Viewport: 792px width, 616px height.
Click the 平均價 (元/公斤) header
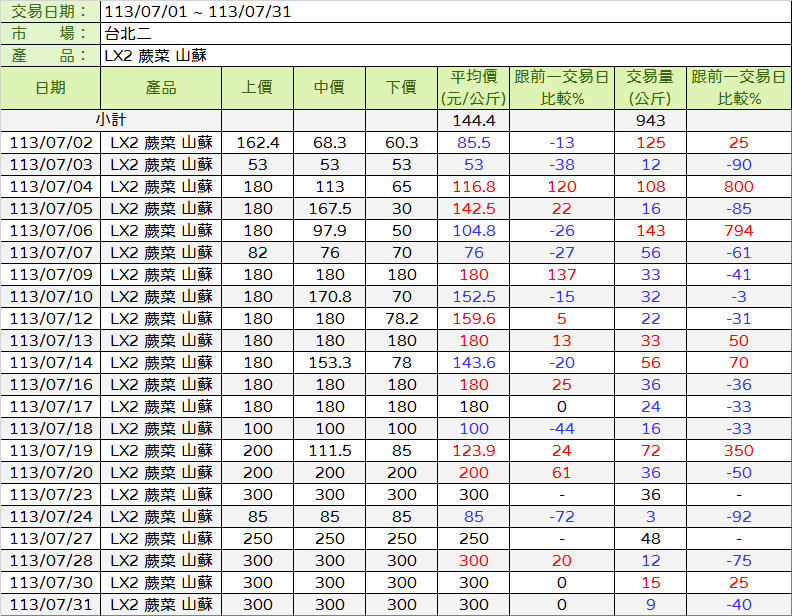474,88
